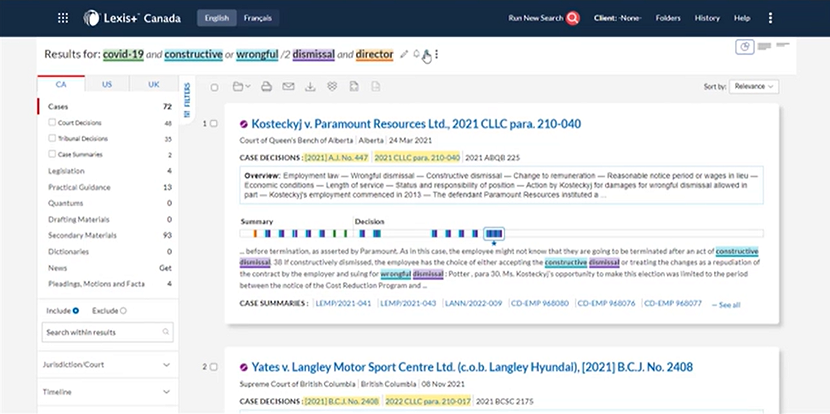Open Kosteckyj v. Paramount Resources case

coord(416,124)
